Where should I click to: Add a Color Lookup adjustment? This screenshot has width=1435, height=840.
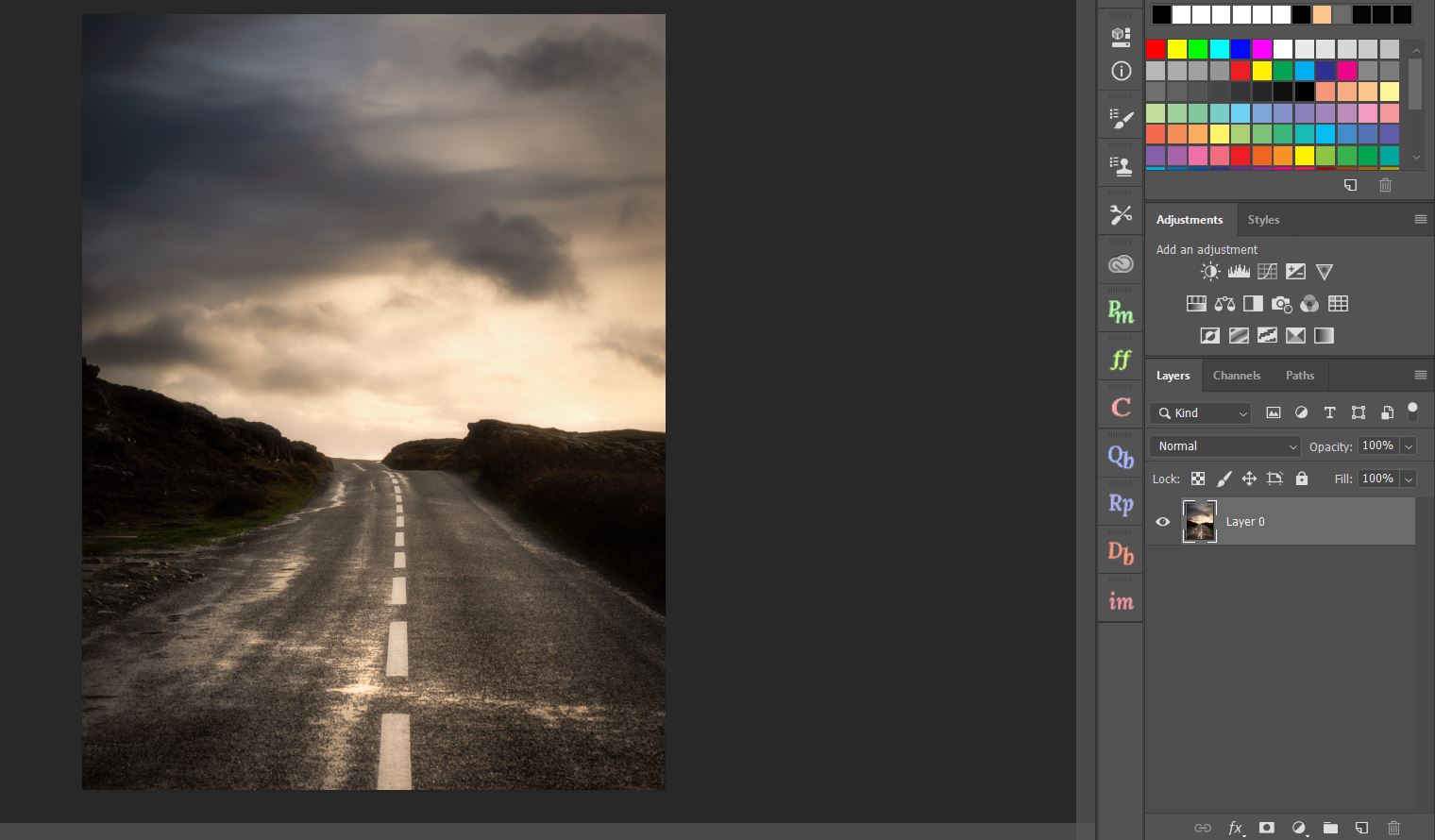1338,304
